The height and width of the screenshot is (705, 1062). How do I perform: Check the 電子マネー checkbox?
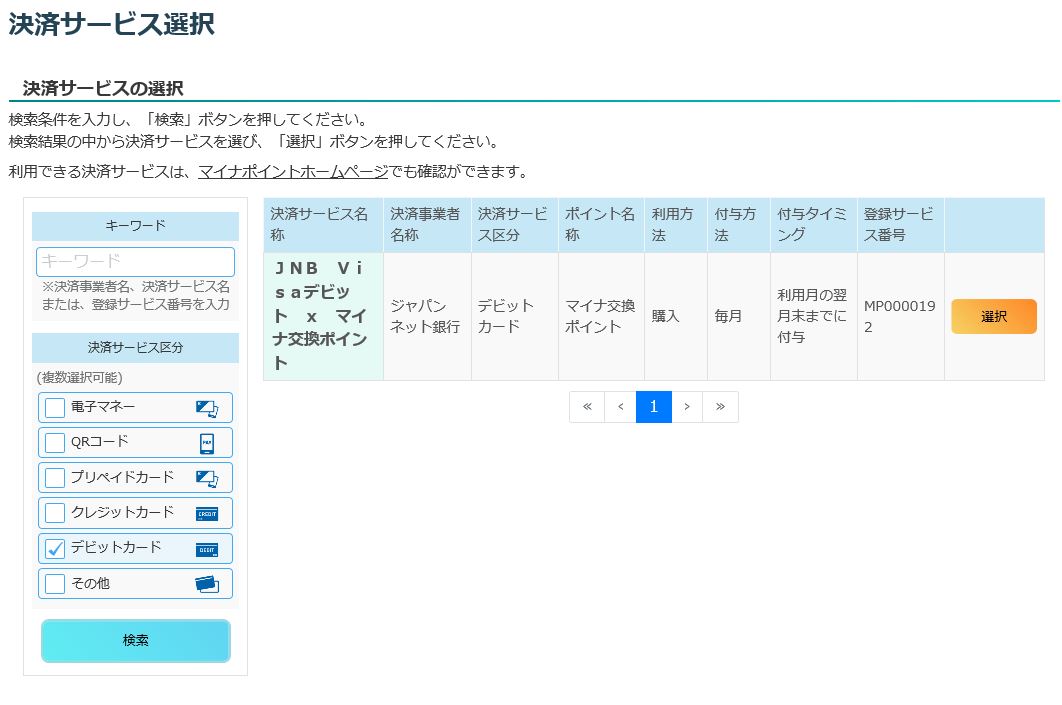tap(55, 408)
